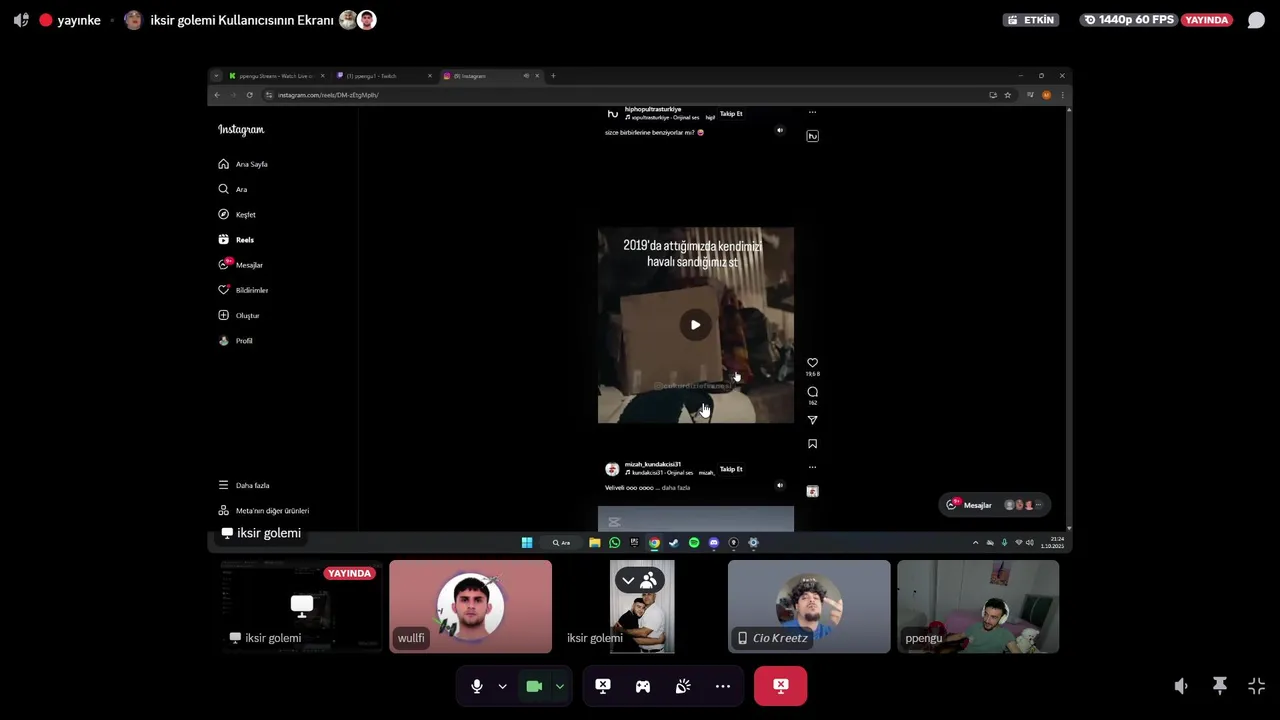The width and height of the screenshot is (1280, 720).
Task: Open Meta'nın diğer ürünleri link
Action: [264, 510]
